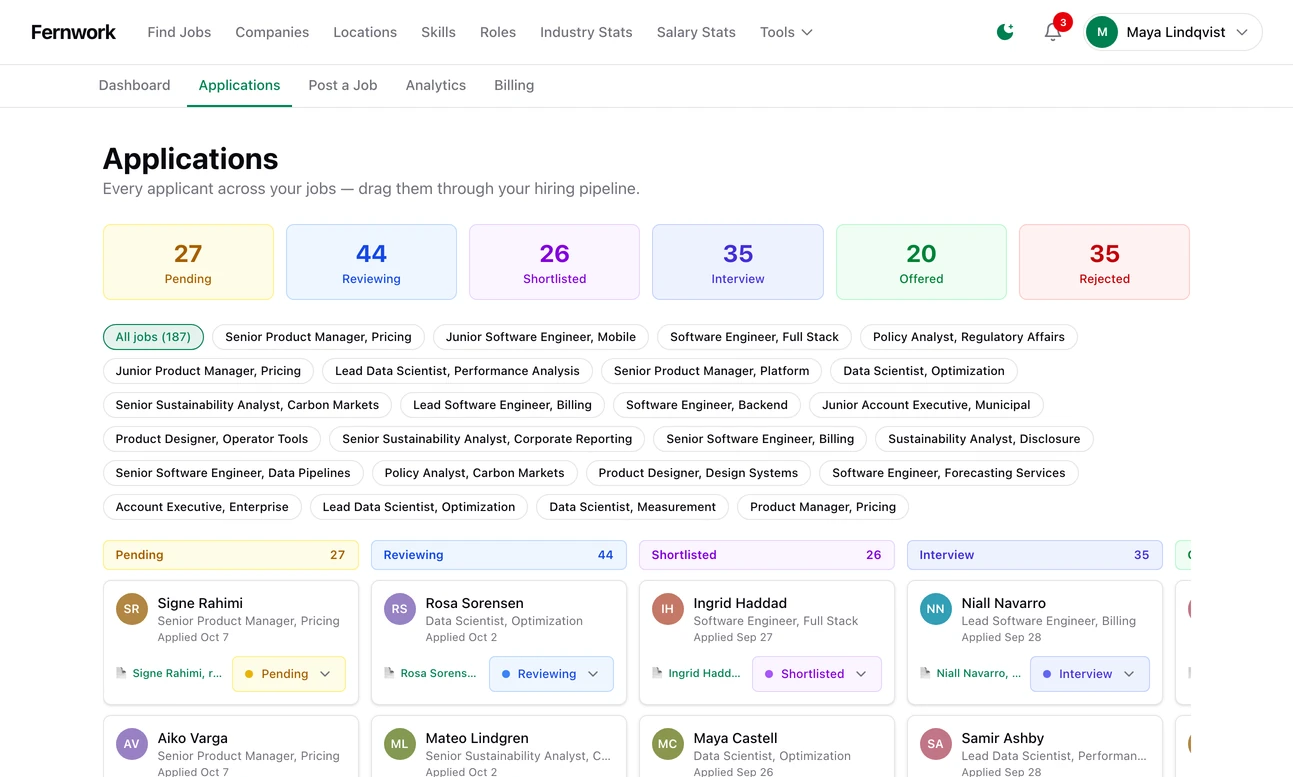The image size is (1293, 777).
Task: Filter by Account Executive, Enterprise
Action: 202,507
